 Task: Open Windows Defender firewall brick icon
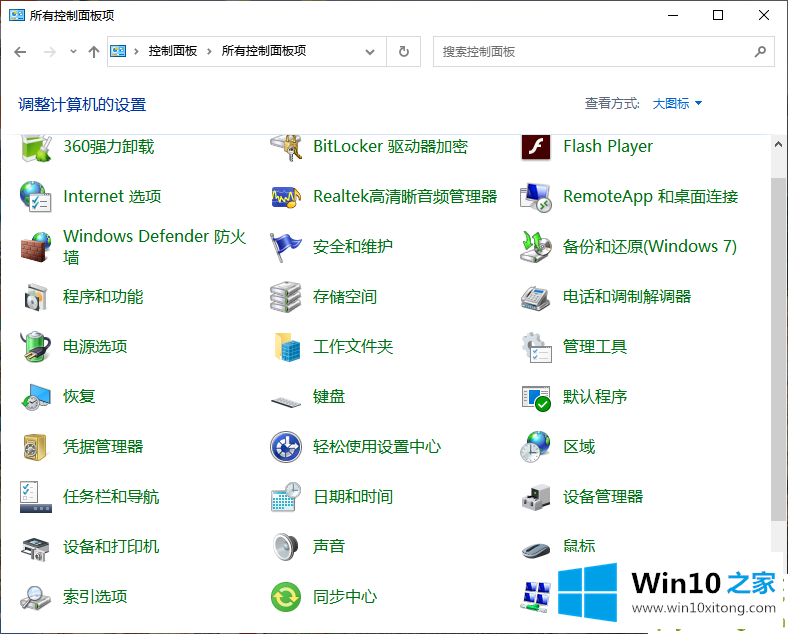[35, 247]
